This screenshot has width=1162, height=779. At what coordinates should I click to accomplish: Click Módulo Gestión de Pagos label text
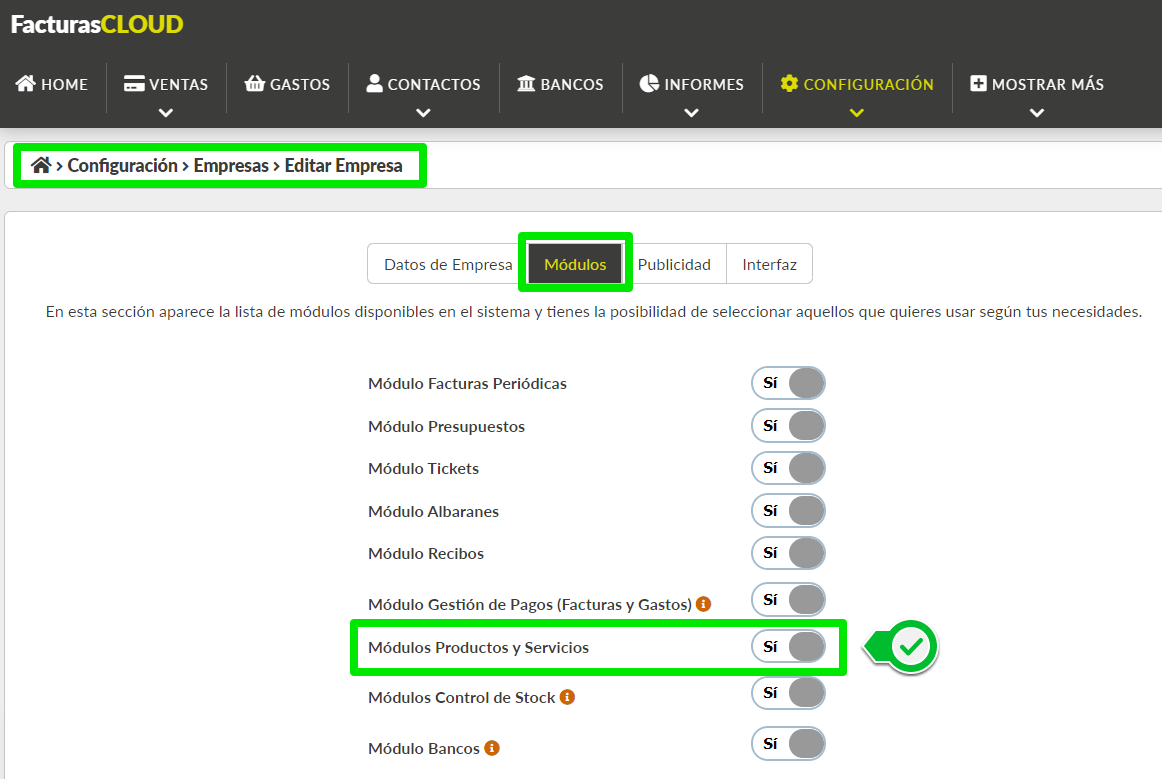coord(530,605)
